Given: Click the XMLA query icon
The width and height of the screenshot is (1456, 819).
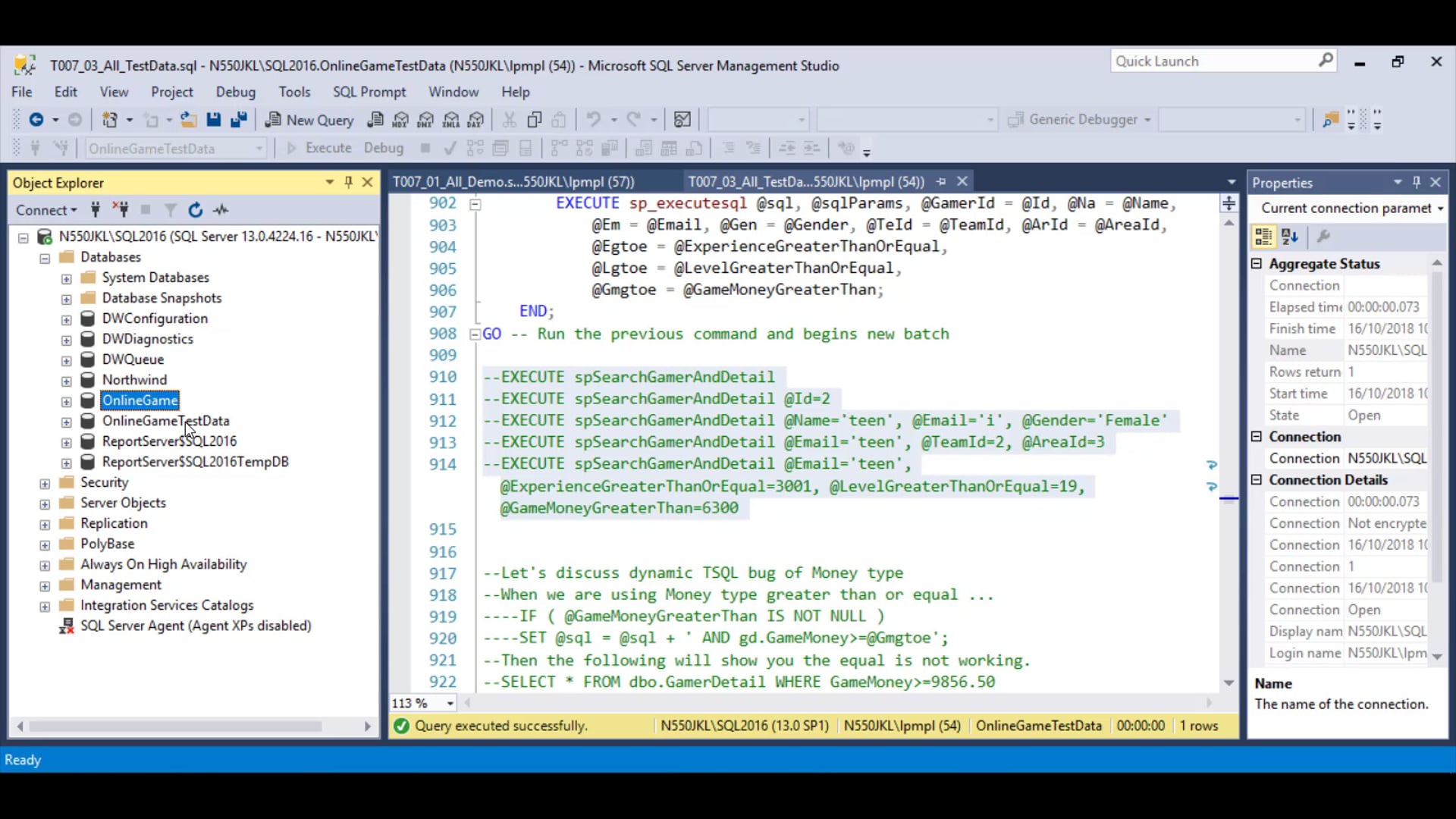Looking at the screenshot, I should [x=451, y=120].
